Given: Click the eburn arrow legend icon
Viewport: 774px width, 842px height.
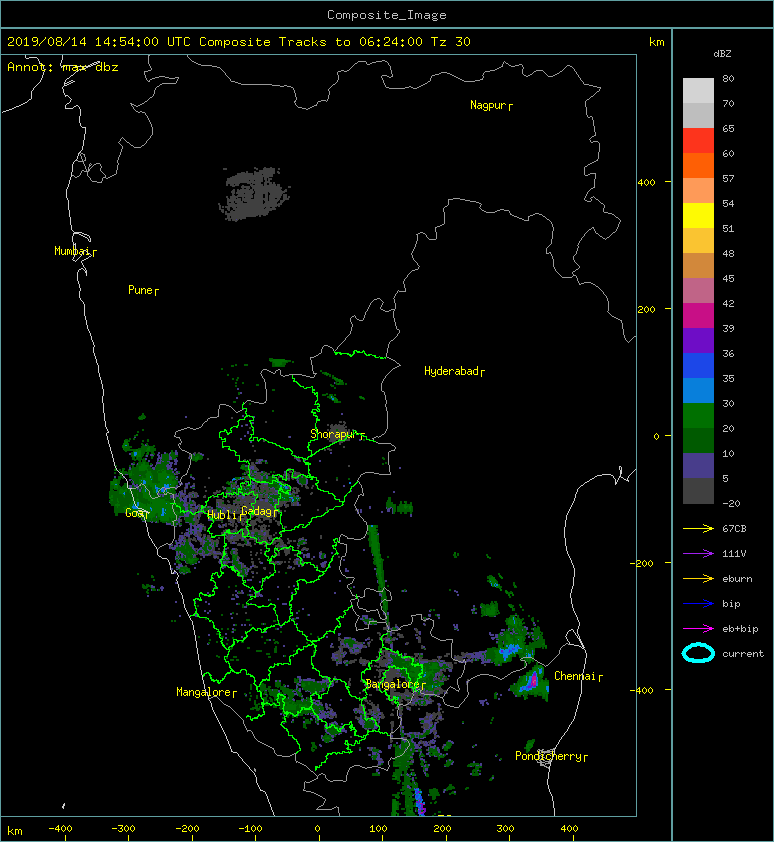Looking at the screenshot, I should pyautogui.click(x=698, y=579).
